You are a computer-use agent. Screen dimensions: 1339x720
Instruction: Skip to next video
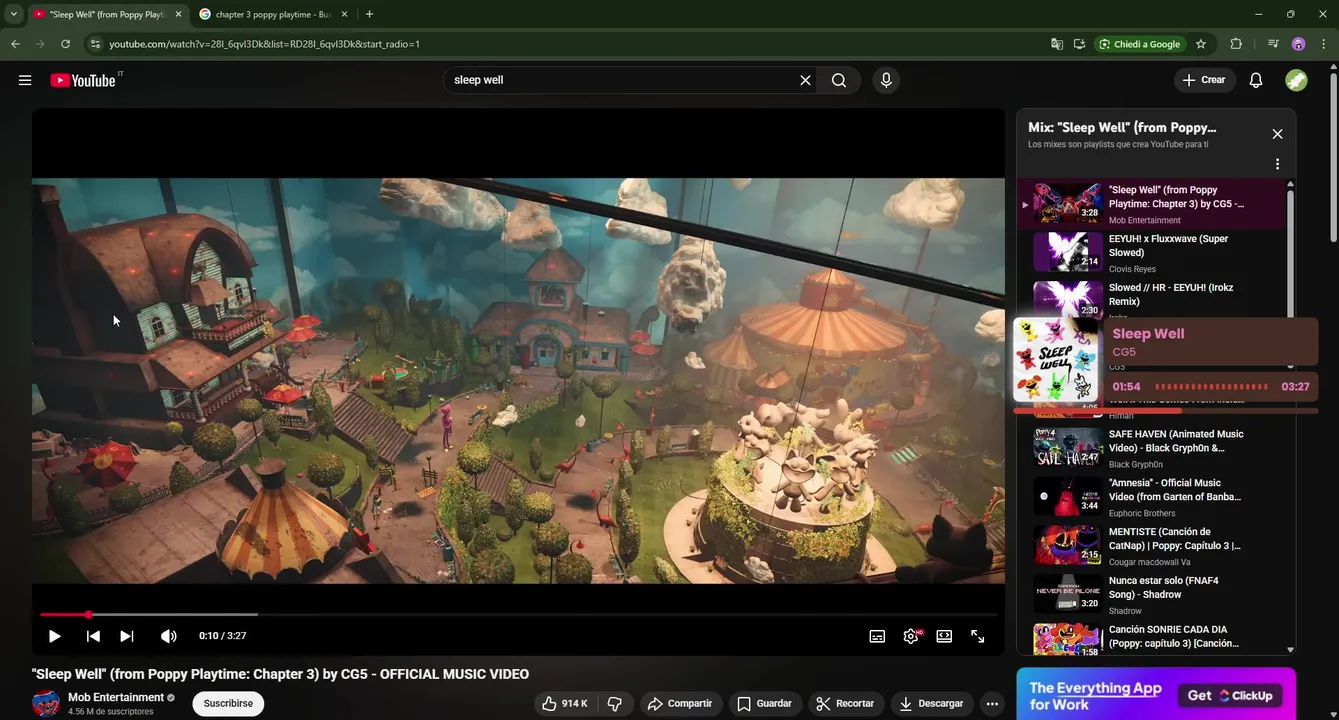pos(127,636)
